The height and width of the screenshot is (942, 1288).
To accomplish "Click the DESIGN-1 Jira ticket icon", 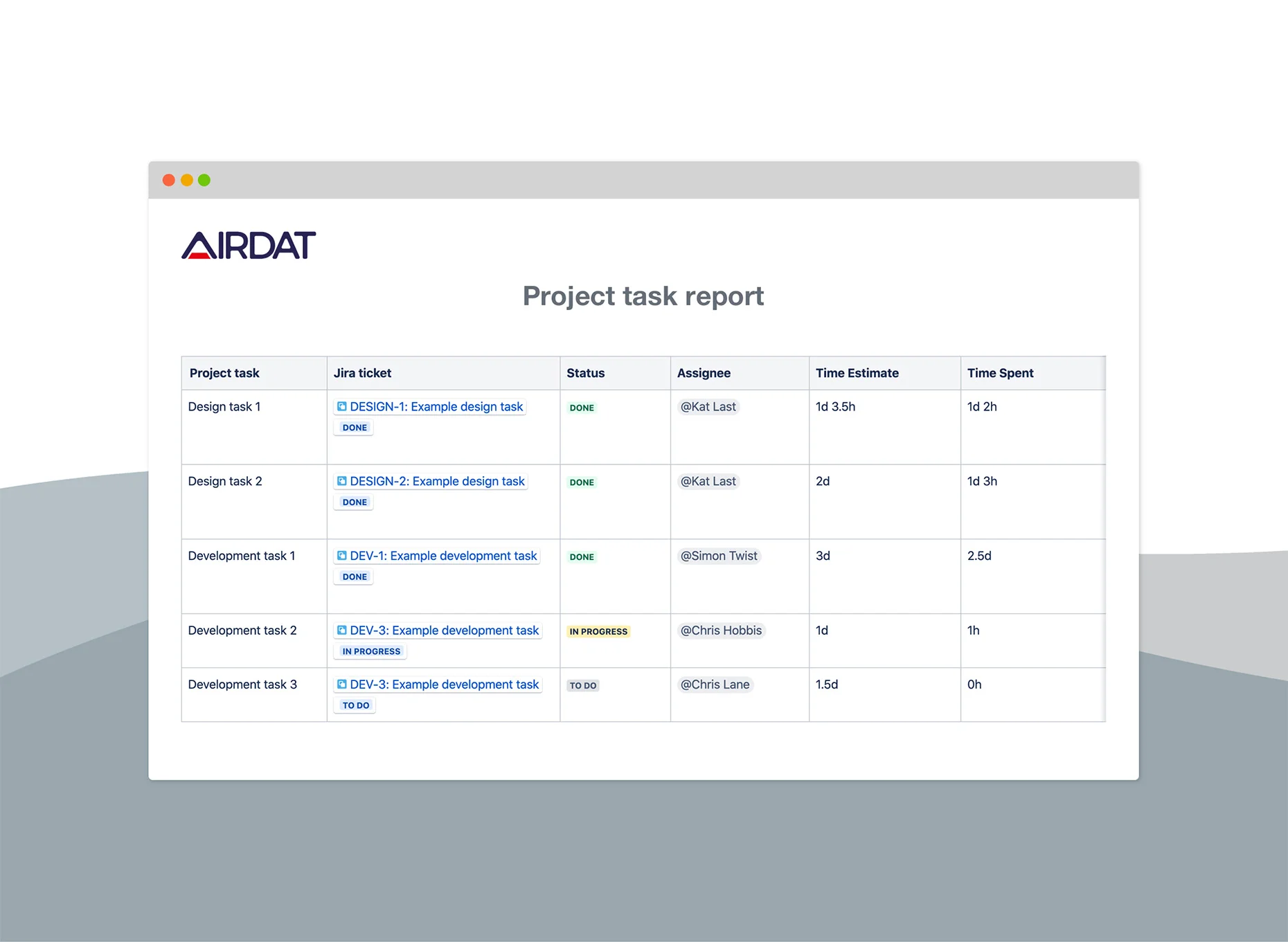I will [x=341, y=406].
